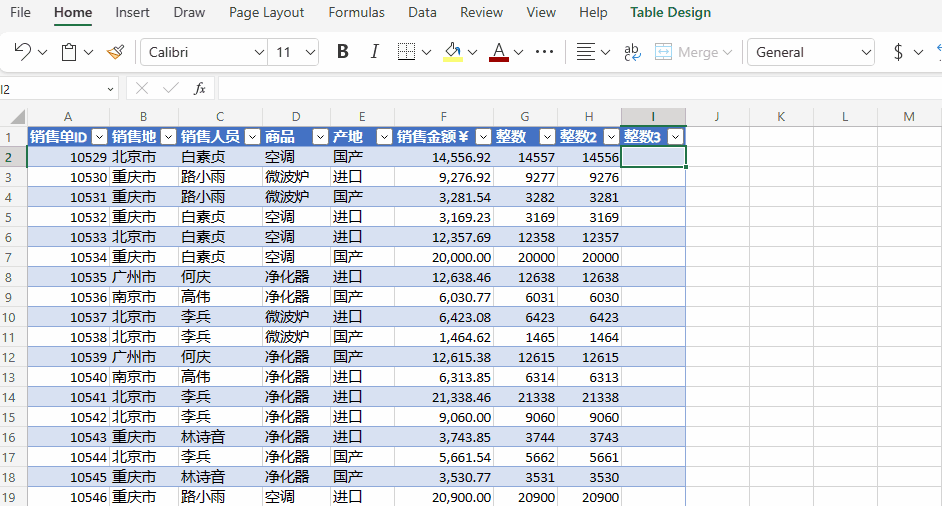
Task: Click cell showing 林诗音 in row 16
Action: 220,437
